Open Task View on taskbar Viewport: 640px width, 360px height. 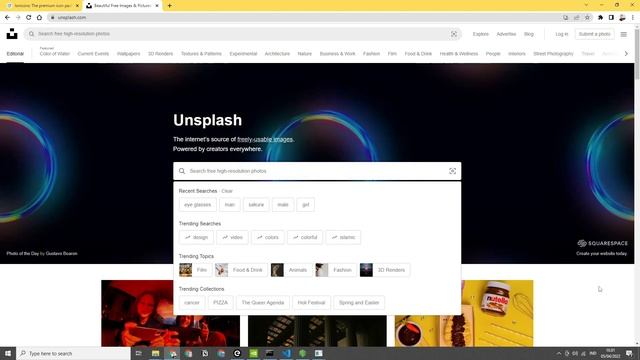tap(138, 353)
